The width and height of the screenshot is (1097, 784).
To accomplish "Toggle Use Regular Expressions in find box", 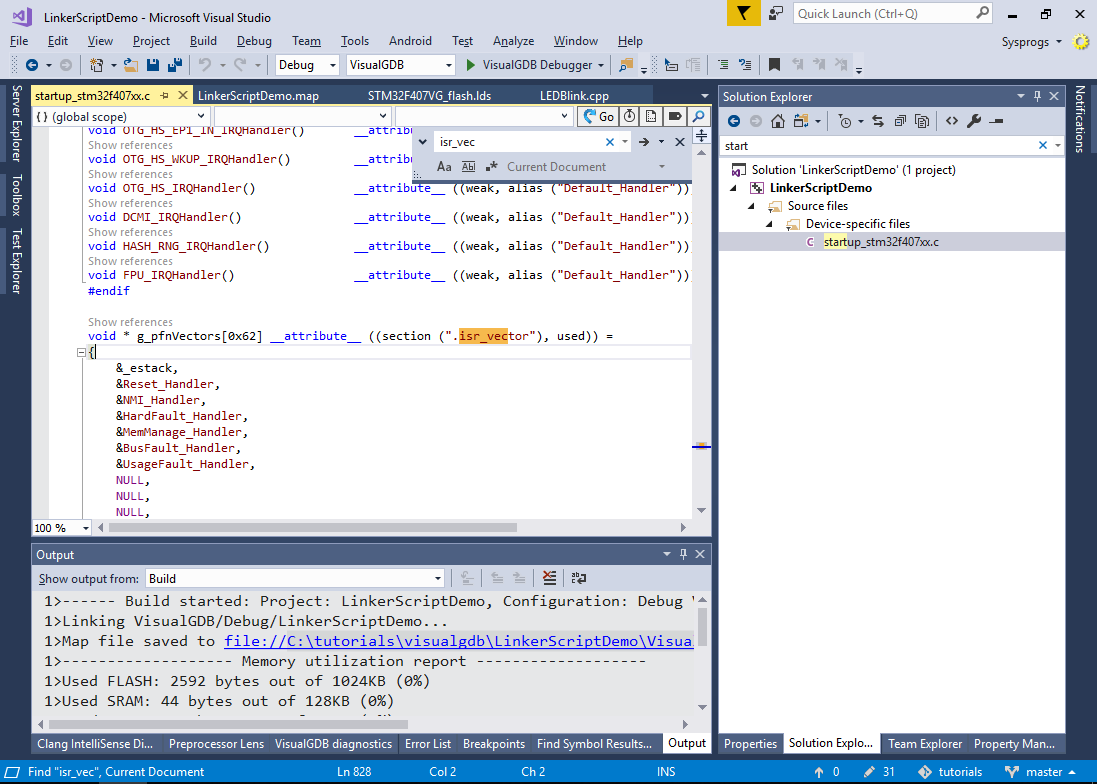I will (x=492, y=166).
